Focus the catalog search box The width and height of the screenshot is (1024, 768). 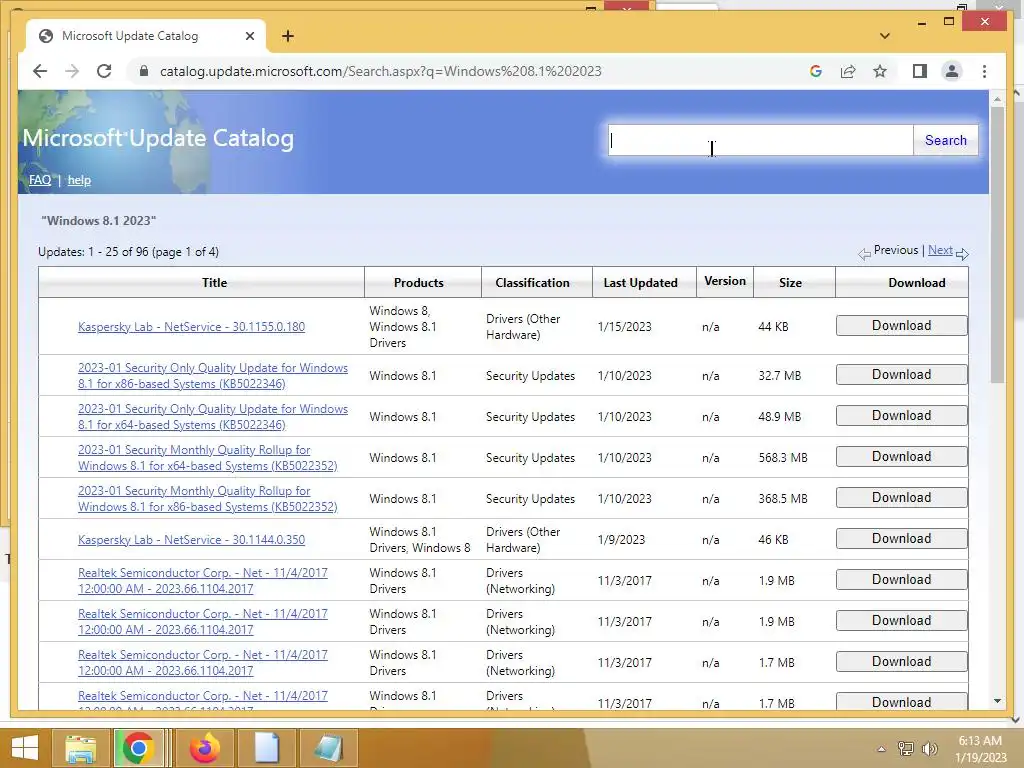[x=760, y=140]
